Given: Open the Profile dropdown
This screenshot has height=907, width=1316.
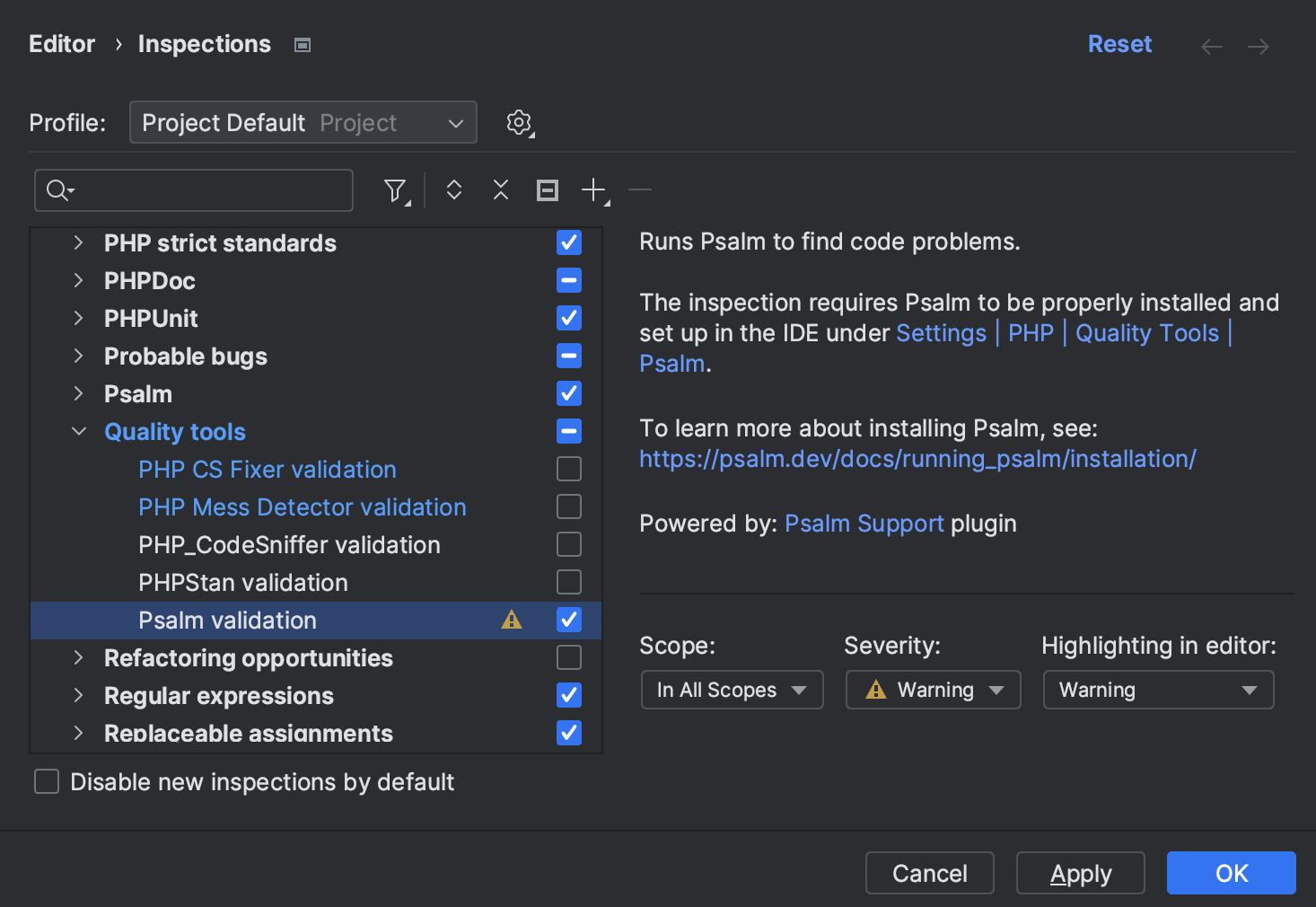Looking at the screenshot, I should 303,123.
